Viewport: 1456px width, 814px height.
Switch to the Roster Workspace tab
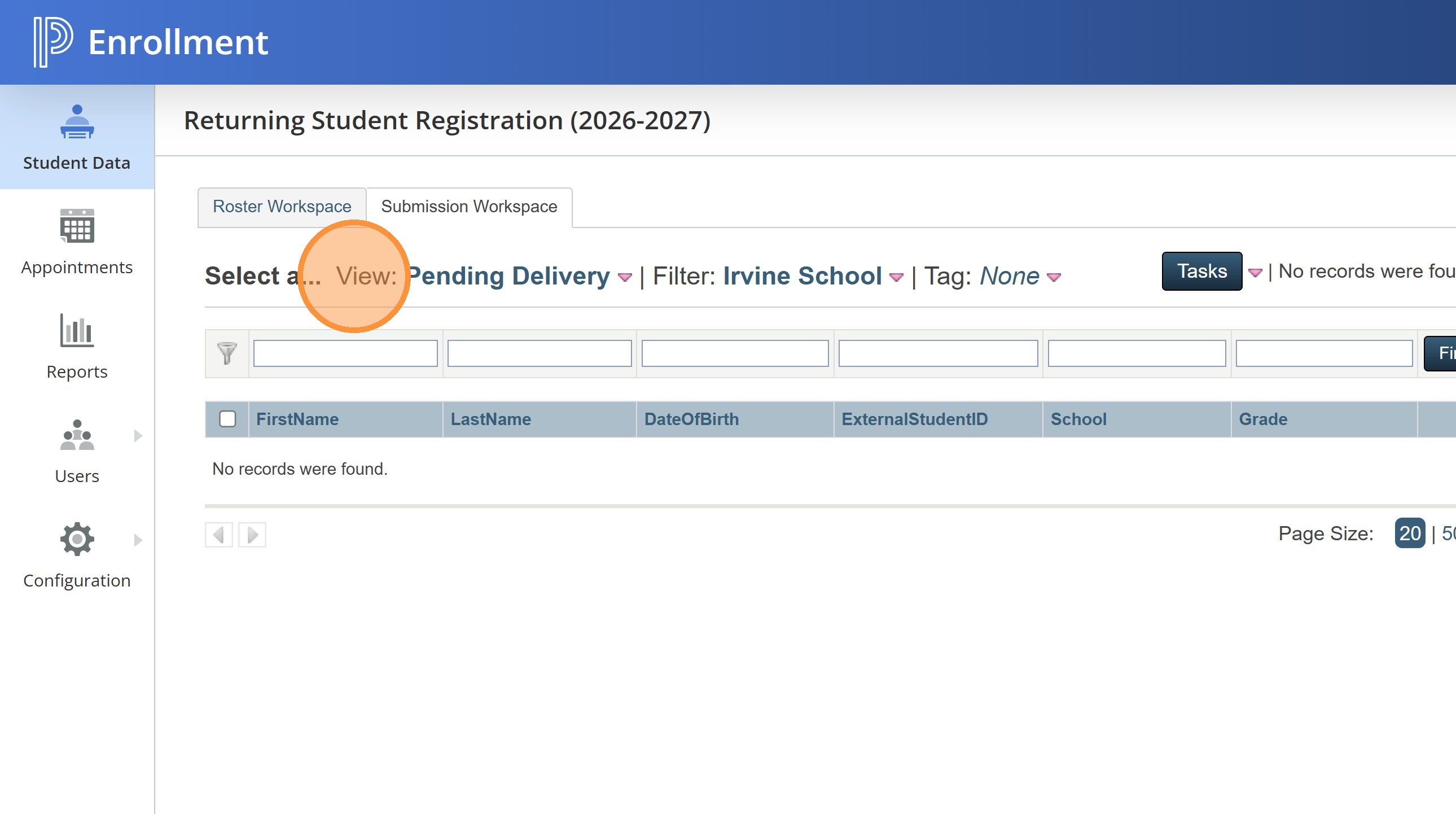coord(282,207)
